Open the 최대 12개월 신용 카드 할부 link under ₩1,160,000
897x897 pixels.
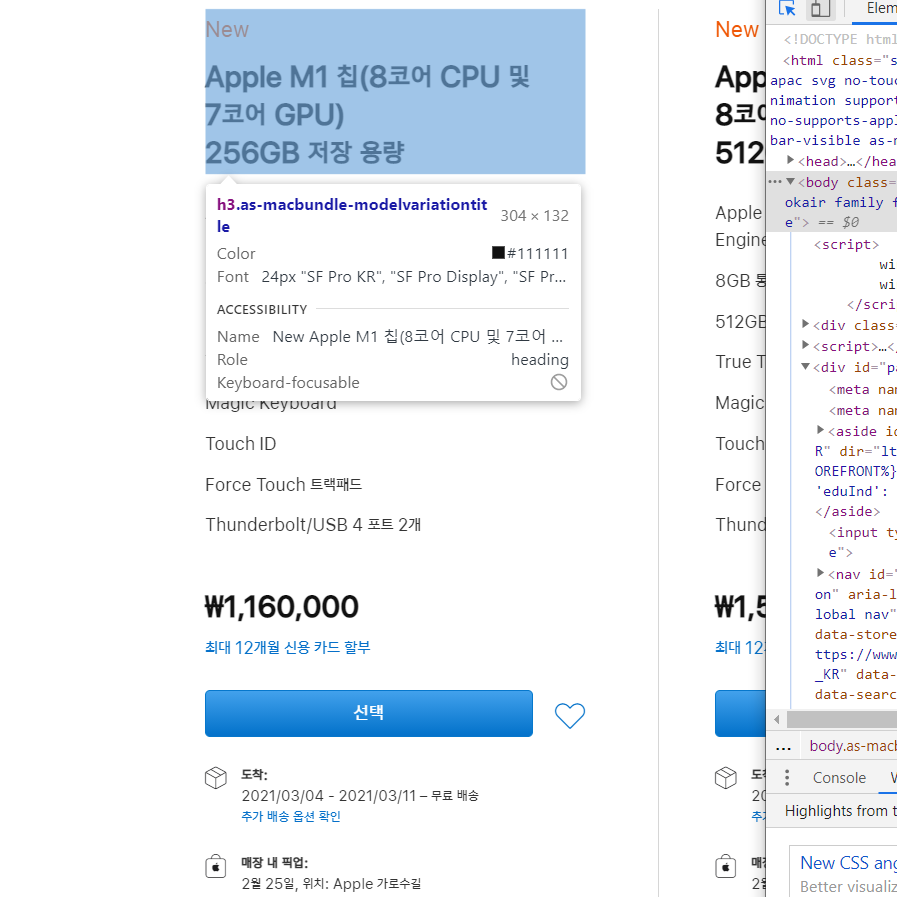point(288,648)
